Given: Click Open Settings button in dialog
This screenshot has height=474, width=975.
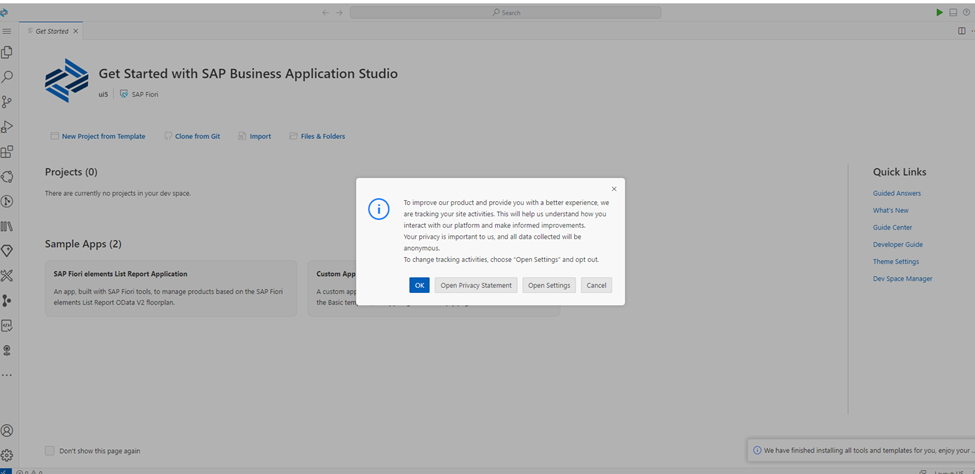Looking at the screenshot, I should (x=549, y=285).
